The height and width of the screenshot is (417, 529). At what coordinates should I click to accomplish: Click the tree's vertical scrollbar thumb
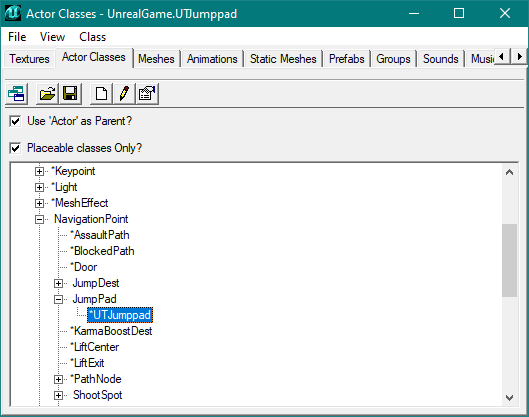point(509,260)
